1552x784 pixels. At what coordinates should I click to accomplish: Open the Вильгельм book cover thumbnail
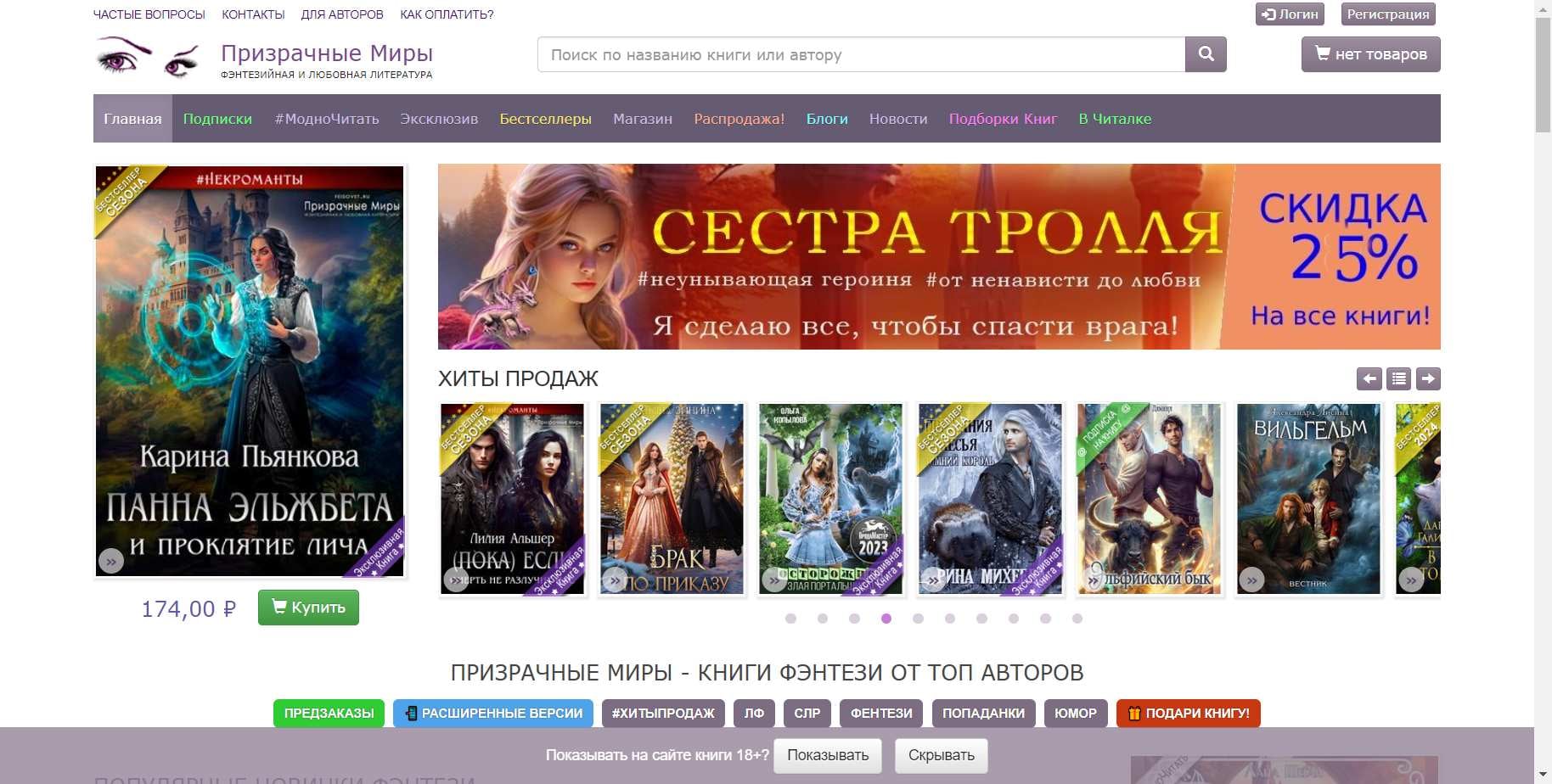[1308, 499]
